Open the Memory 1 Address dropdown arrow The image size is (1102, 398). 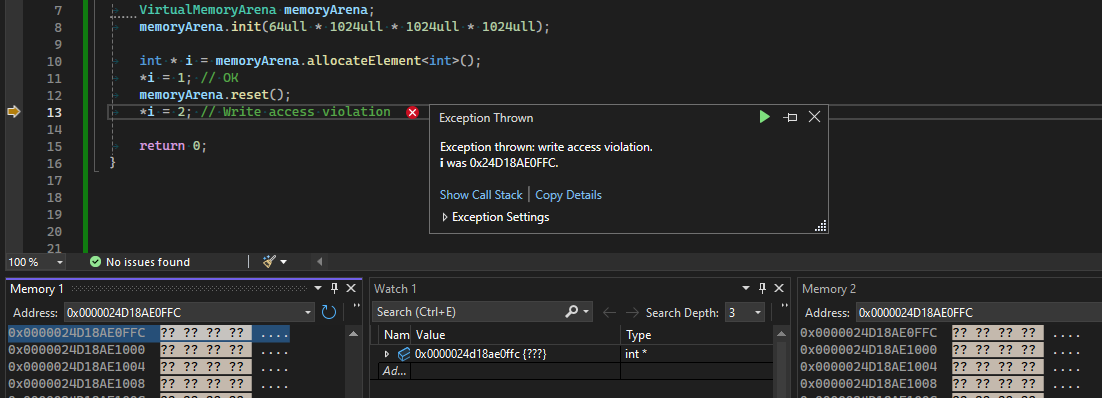click(309, 313)
